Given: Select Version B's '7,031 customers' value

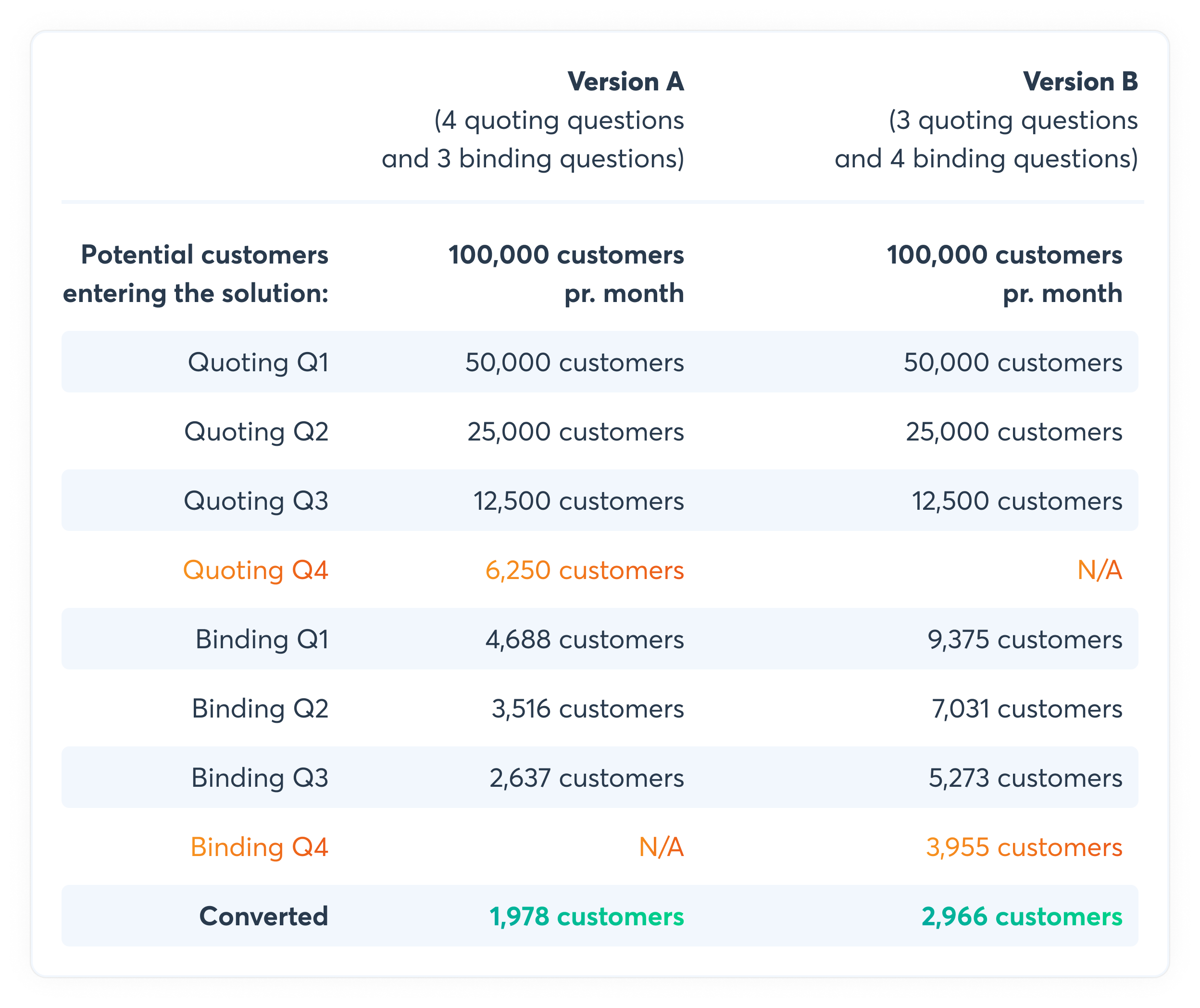Looking at the screenshot, I should (1027, 708).
